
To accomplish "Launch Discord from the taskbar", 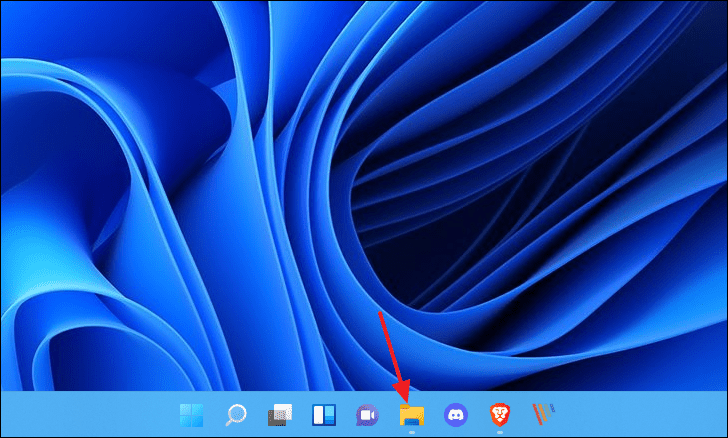I will 456,415.
